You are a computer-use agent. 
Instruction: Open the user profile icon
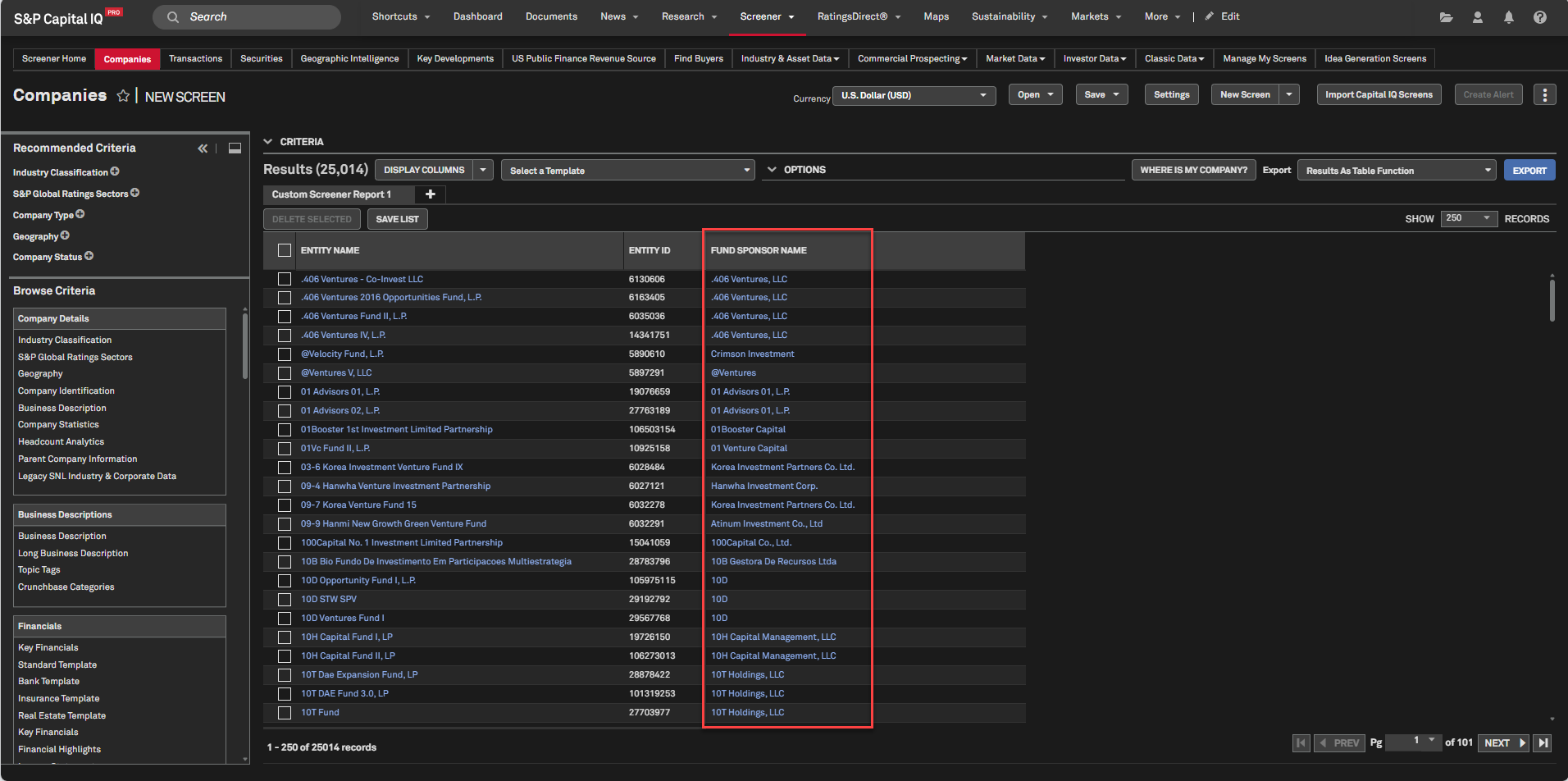point(1477,17)
